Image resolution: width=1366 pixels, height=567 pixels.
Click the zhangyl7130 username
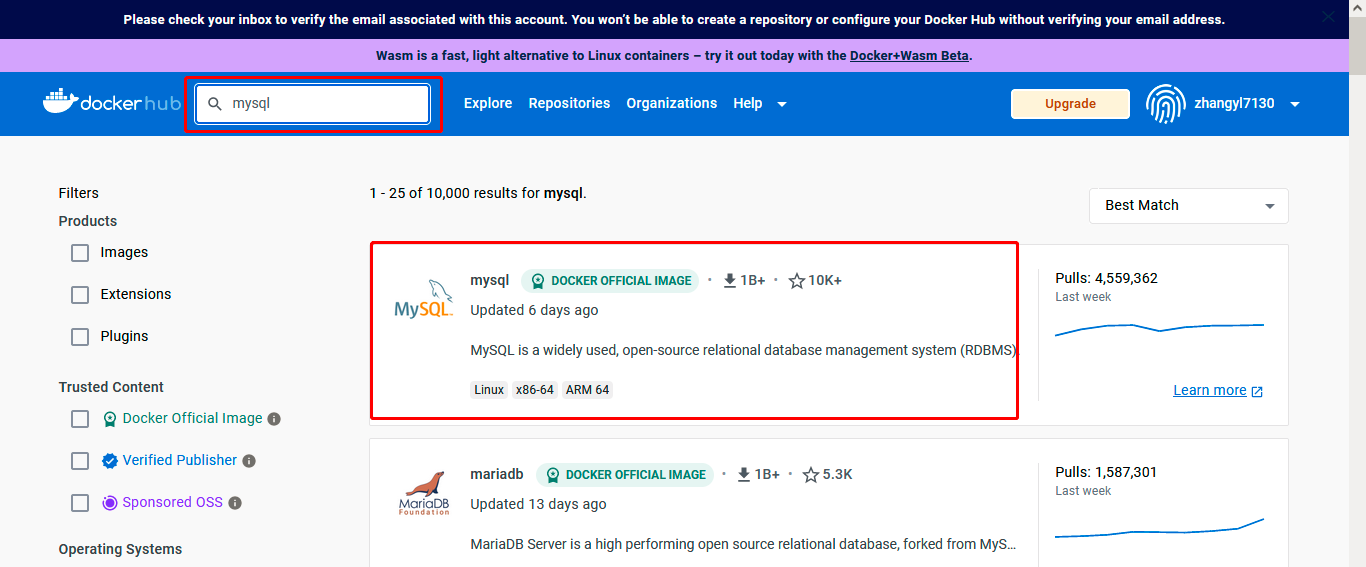(1234, 103)
